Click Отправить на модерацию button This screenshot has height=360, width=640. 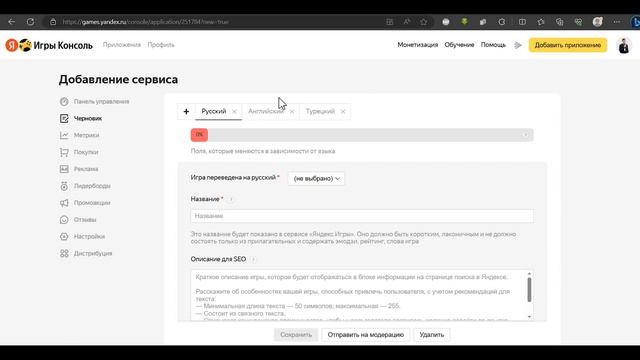(365, 335)
